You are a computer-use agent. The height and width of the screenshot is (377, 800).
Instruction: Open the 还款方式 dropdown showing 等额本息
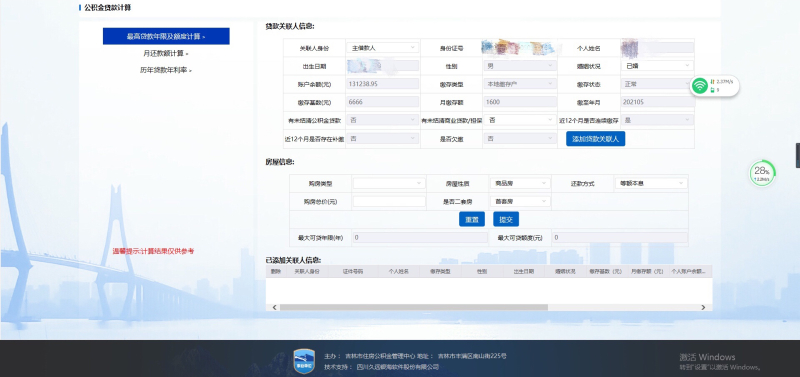click(x=651, y=183)
